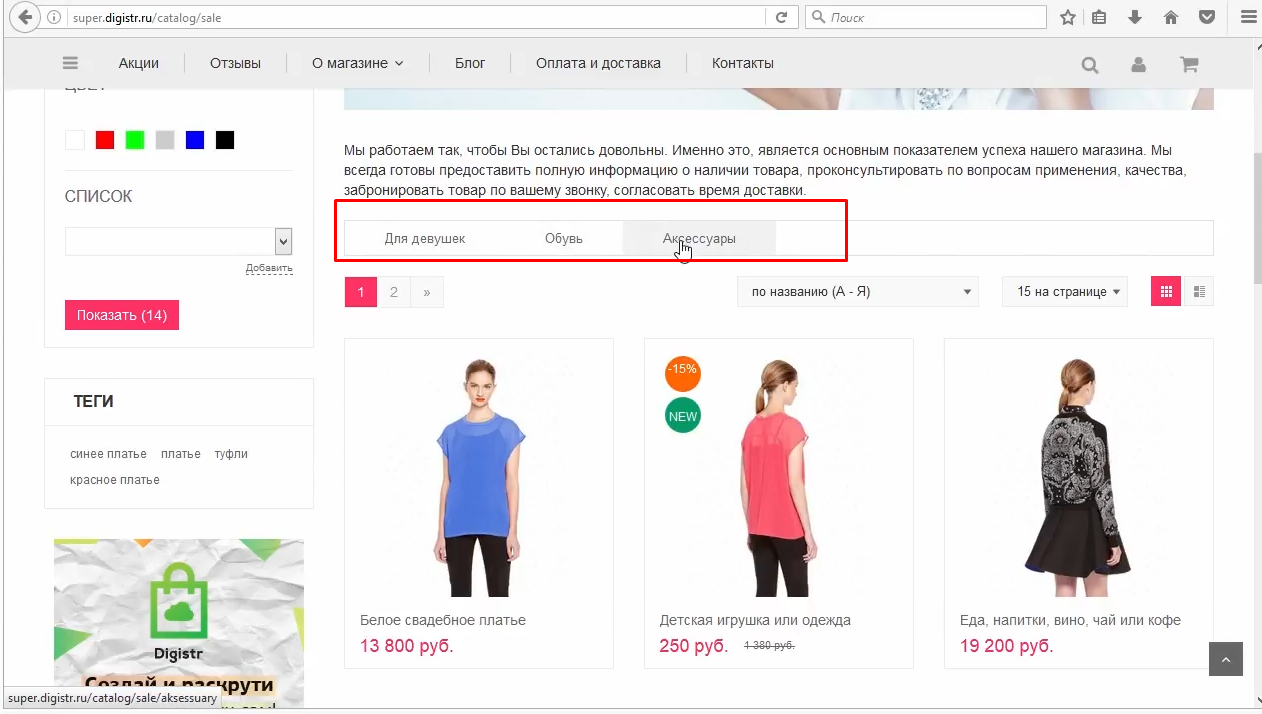Open browser home page icon
This screenshot has width=1262, height=714.
tap(1171, 17)
